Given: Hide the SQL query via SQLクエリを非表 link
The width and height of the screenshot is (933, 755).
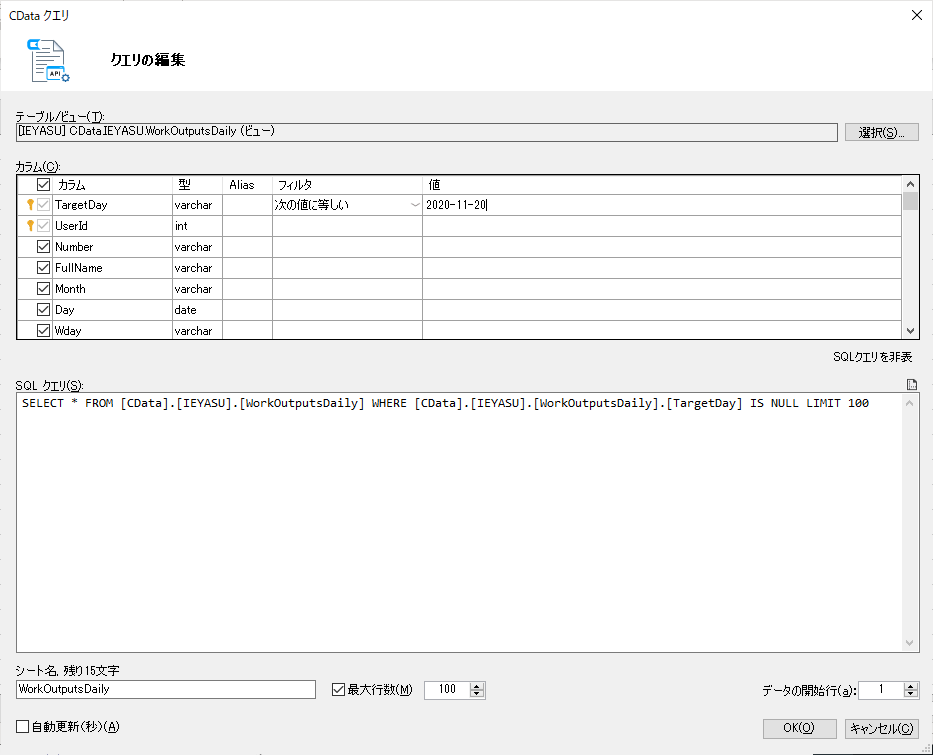Looking at the screenshot, I should 872,357.
